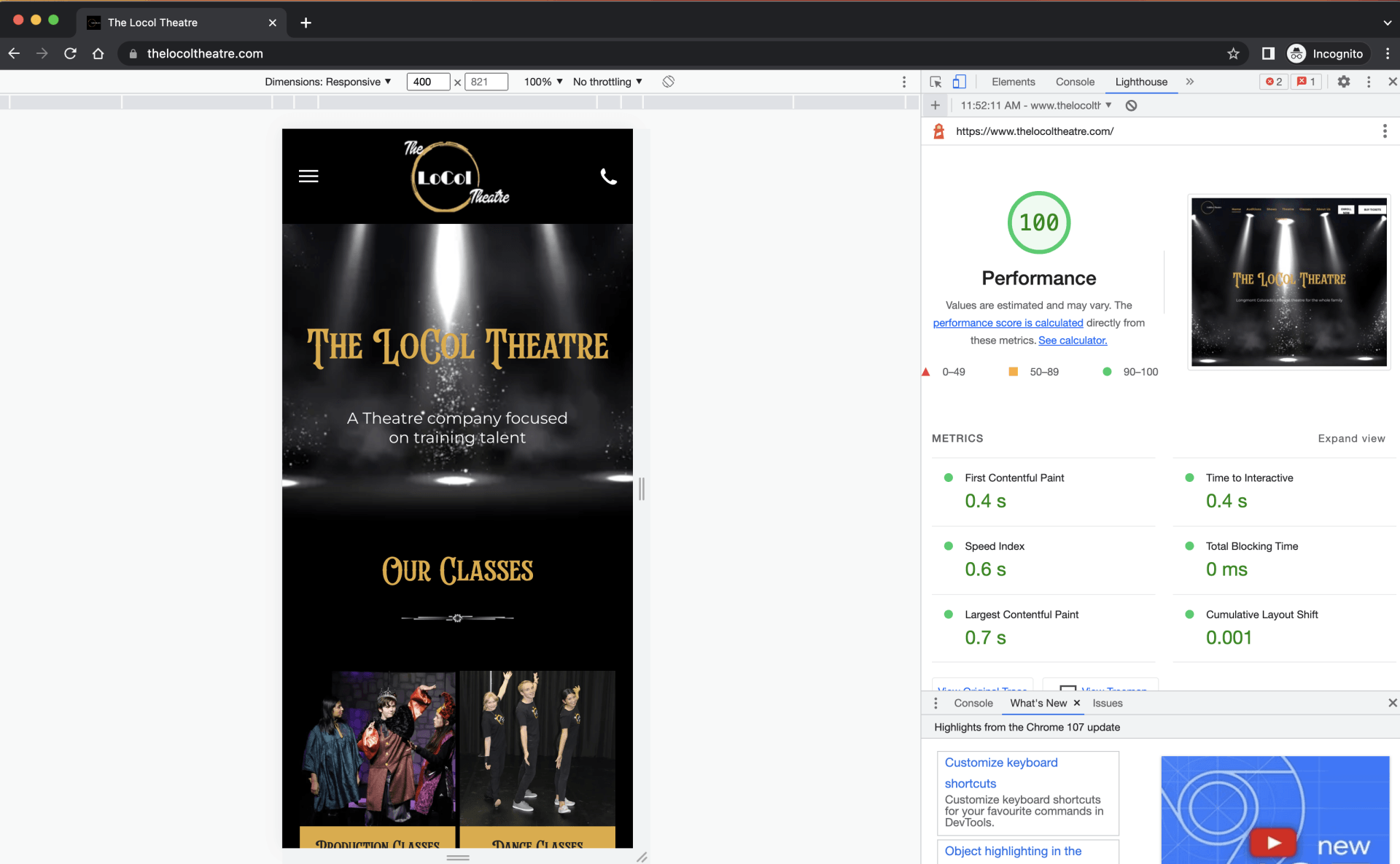Open DevTools settings gear
Viewport: 1400px width, 864px height.
[x=1344, y=82]
